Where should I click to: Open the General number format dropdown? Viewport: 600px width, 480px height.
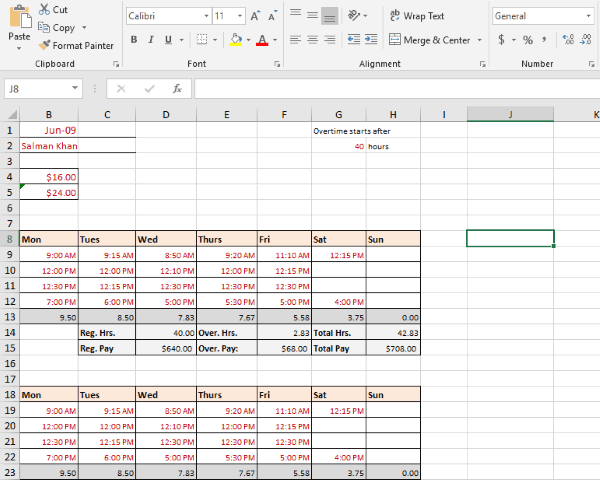(587, 16)
